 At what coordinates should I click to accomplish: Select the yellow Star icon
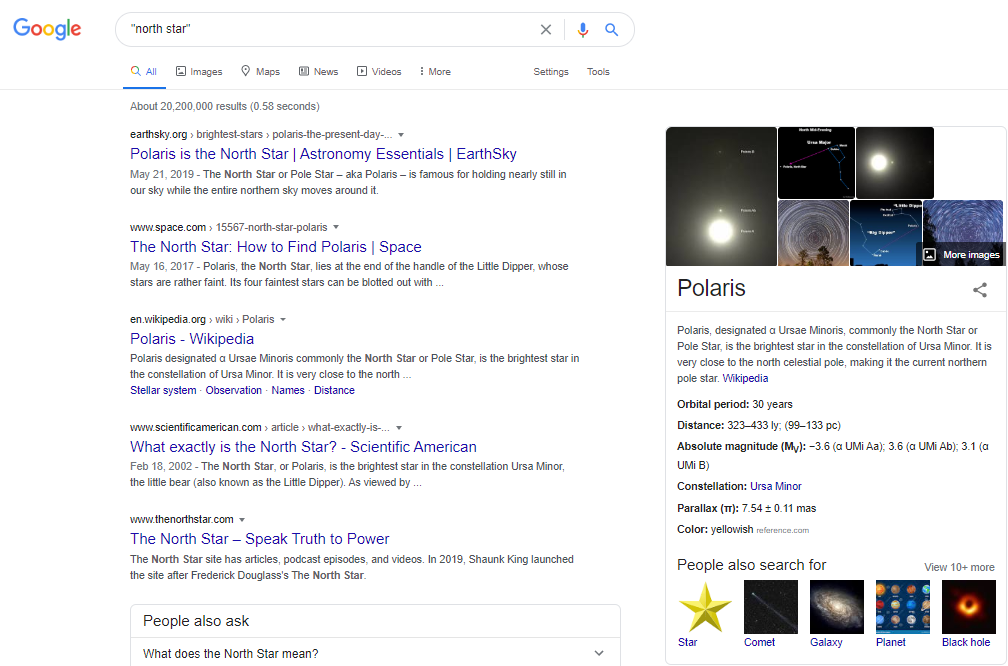[x=705, y=607]
